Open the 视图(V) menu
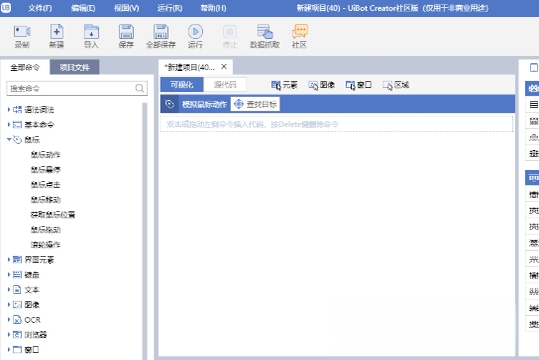This screenshot has width=539, height=360. pyautogui.click(x=126, y=8)
